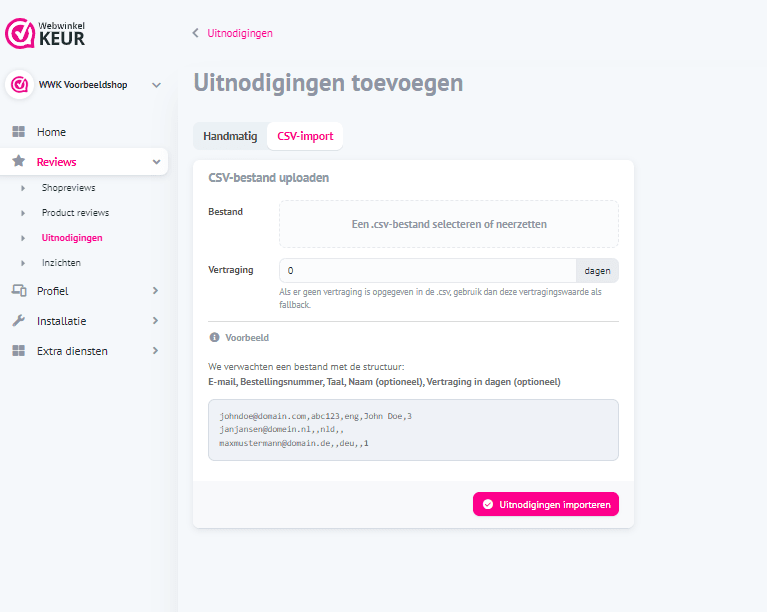Select the CSV-import tab
Image resolution: width=767 pixels, height=612 pixels.
[305, 136]
